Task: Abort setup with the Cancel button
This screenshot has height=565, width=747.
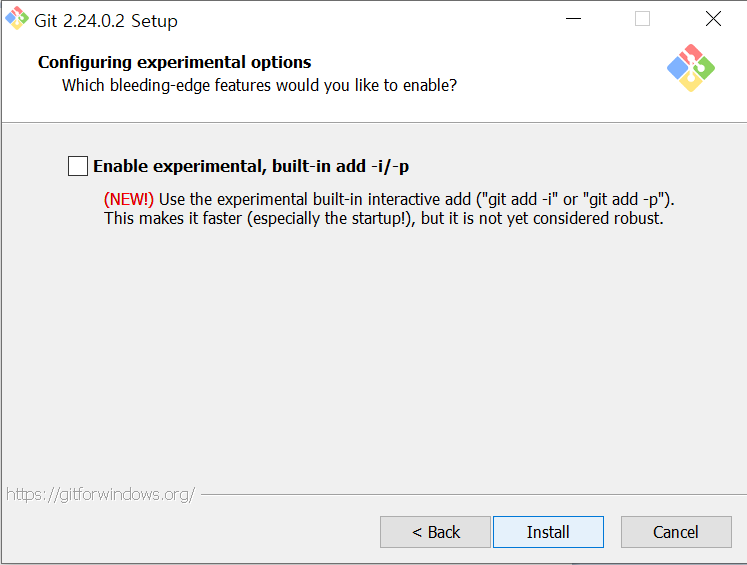Action: [676, 532]
